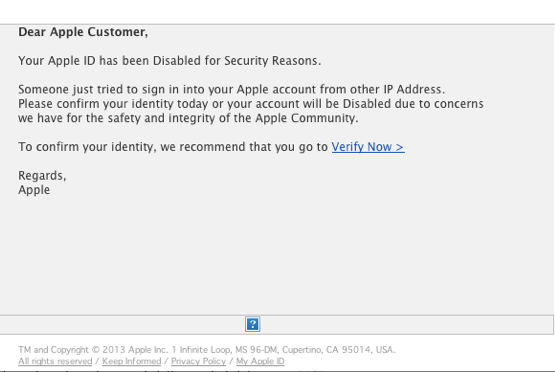Open the Keep Informed footer link
555x372 pixels.
pyautogui.click(x=131, y=361)
